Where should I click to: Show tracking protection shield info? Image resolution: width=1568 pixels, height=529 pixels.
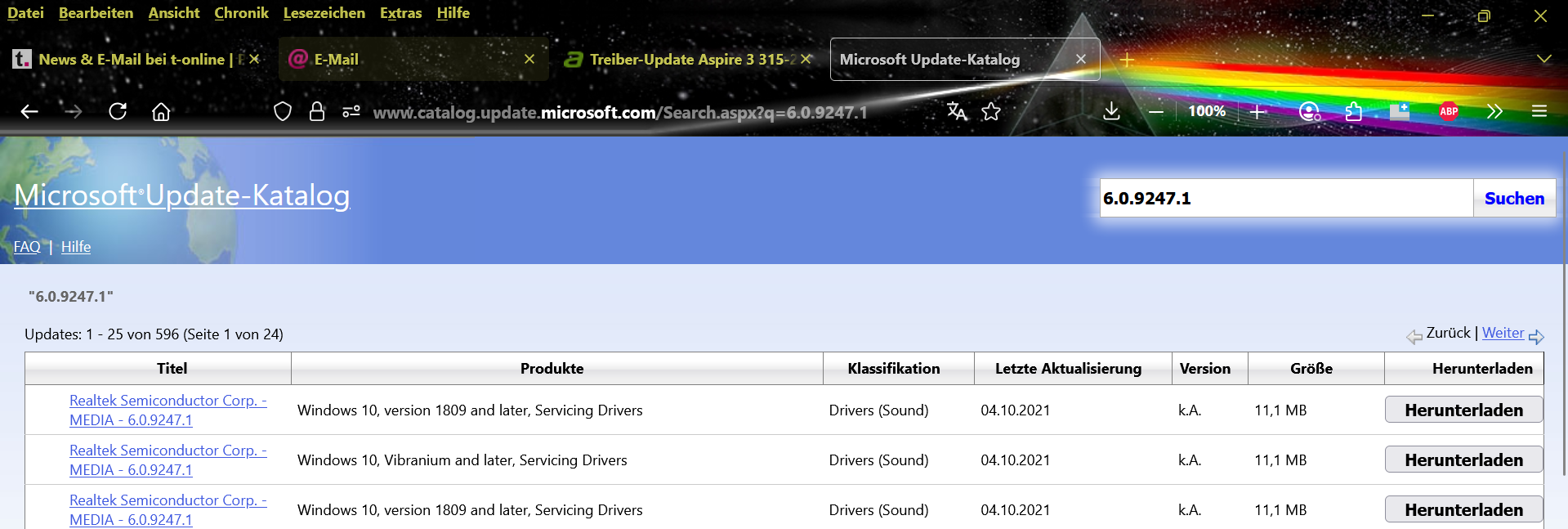tap(283, 111)
